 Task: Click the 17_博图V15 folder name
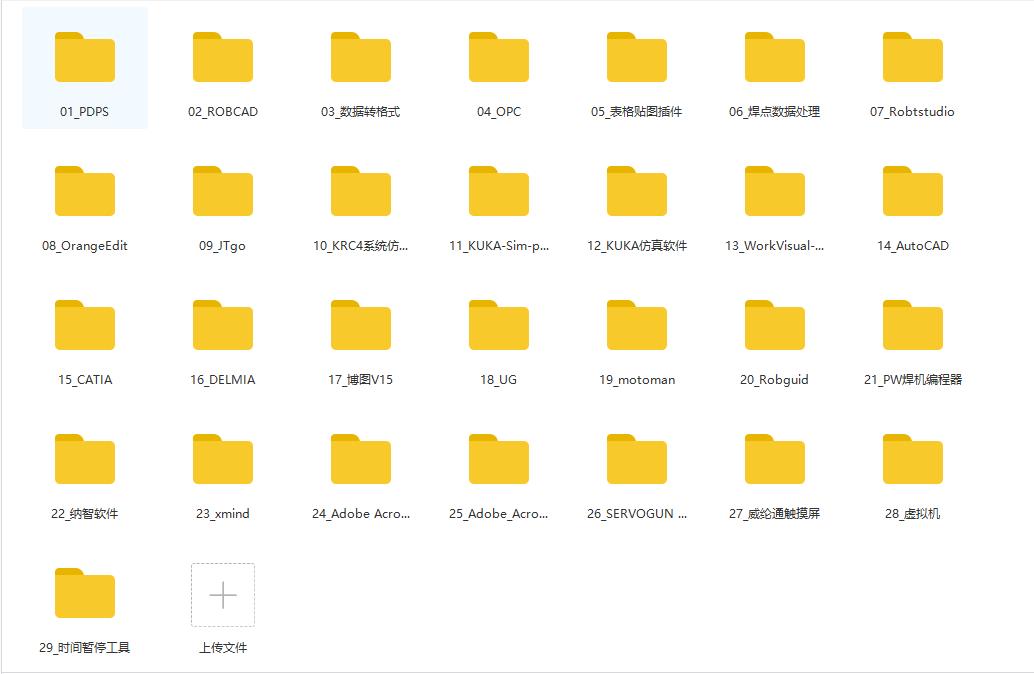click(361, 380)
